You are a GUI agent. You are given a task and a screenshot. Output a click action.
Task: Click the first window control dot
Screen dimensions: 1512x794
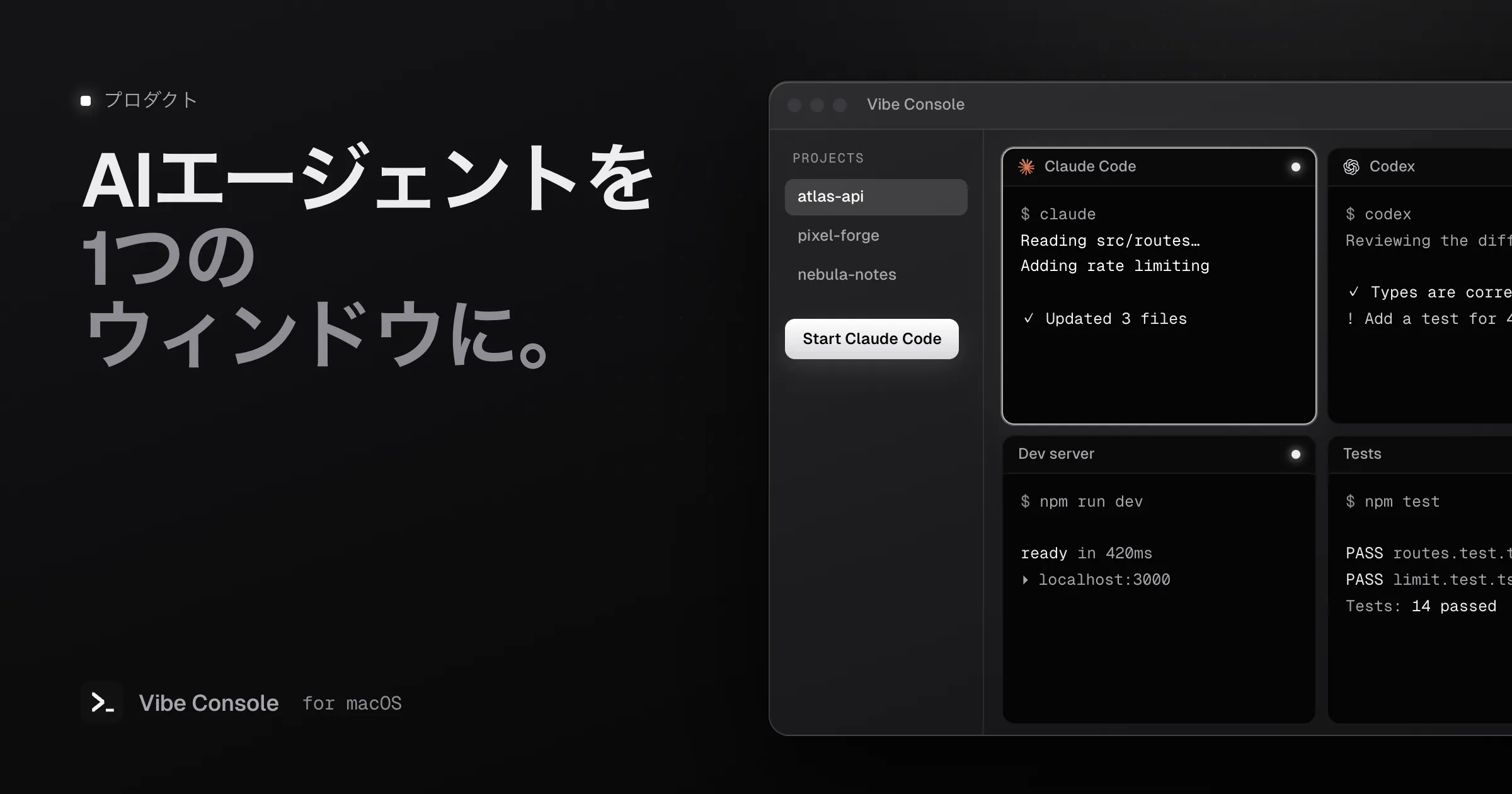(794, 105)
